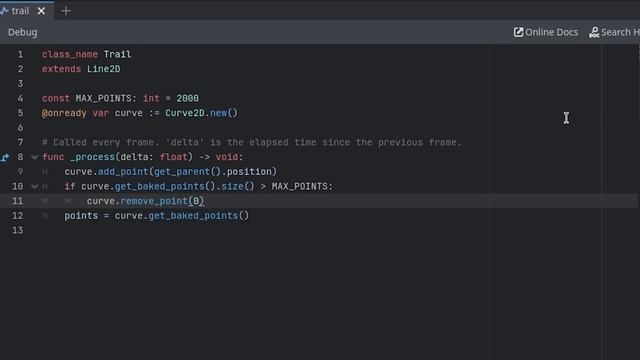The height and width of the screenshot is (360, 640).
Task: Click the '@onready' annotation
Action: (64, 113)
